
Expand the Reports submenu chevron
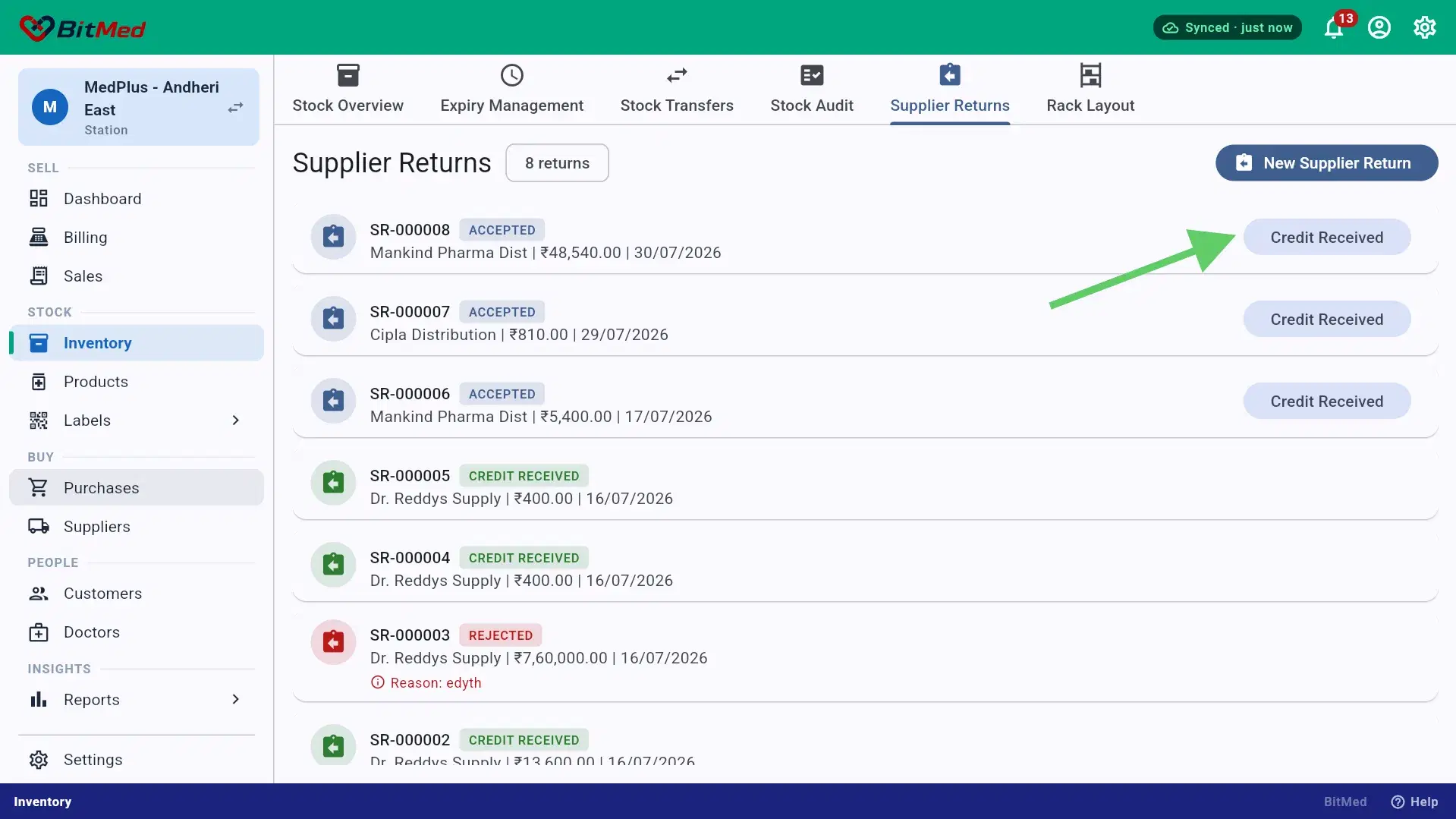pyautogui.click(x=236, y=699)
